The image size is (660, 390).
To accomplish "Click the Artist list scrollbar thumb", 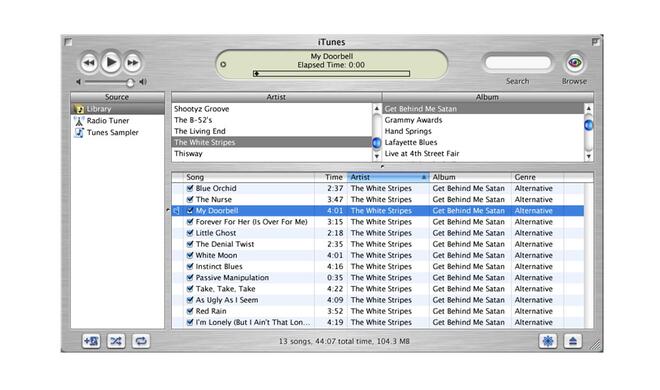I will coord(377,143).
